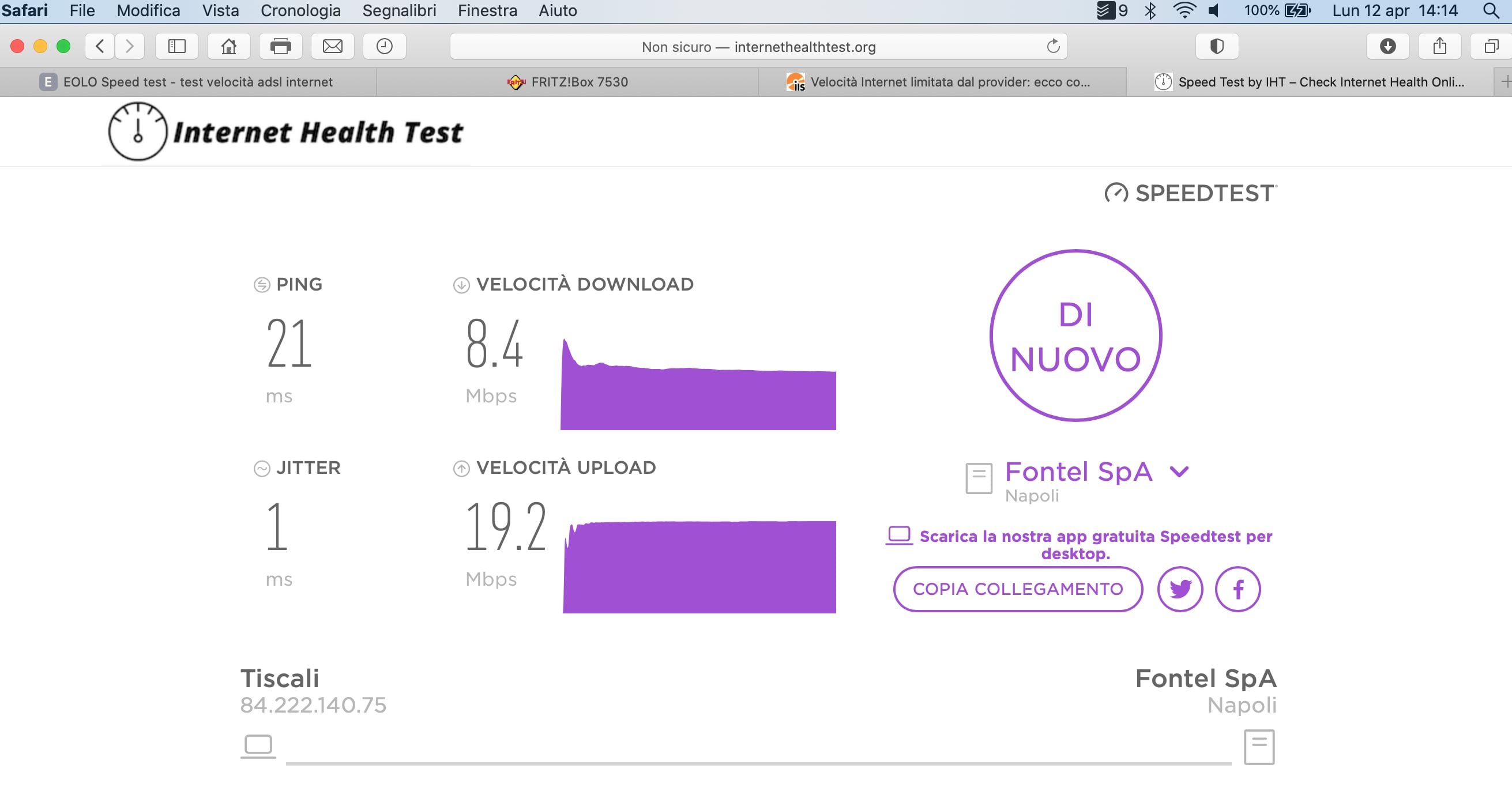Open history clock toolbar icon
This screenshot has width=1512, height=795.
point(384,46)
